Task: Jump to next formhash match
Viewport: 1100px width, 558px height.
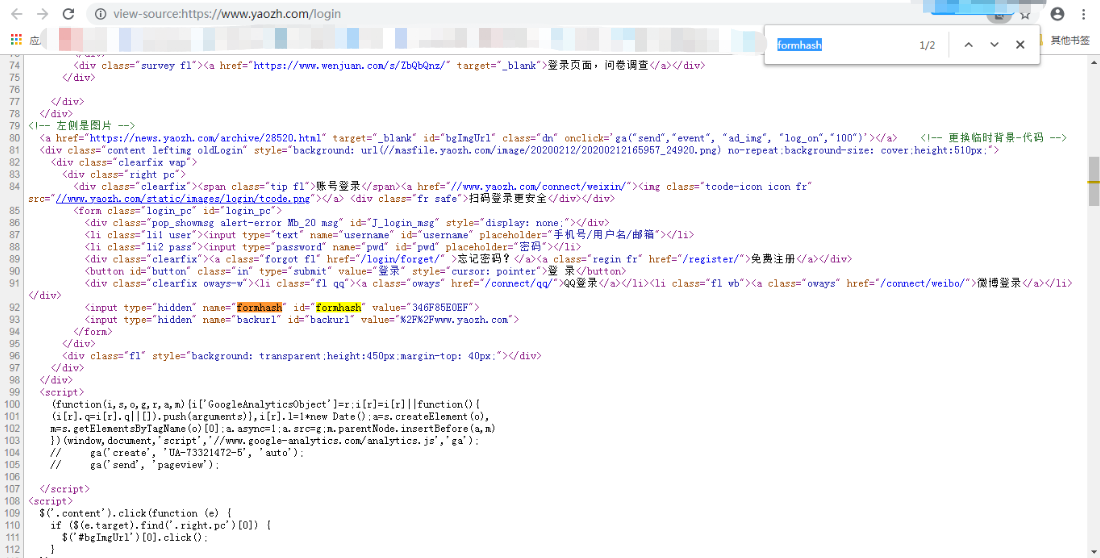Action: pos(994,45)
